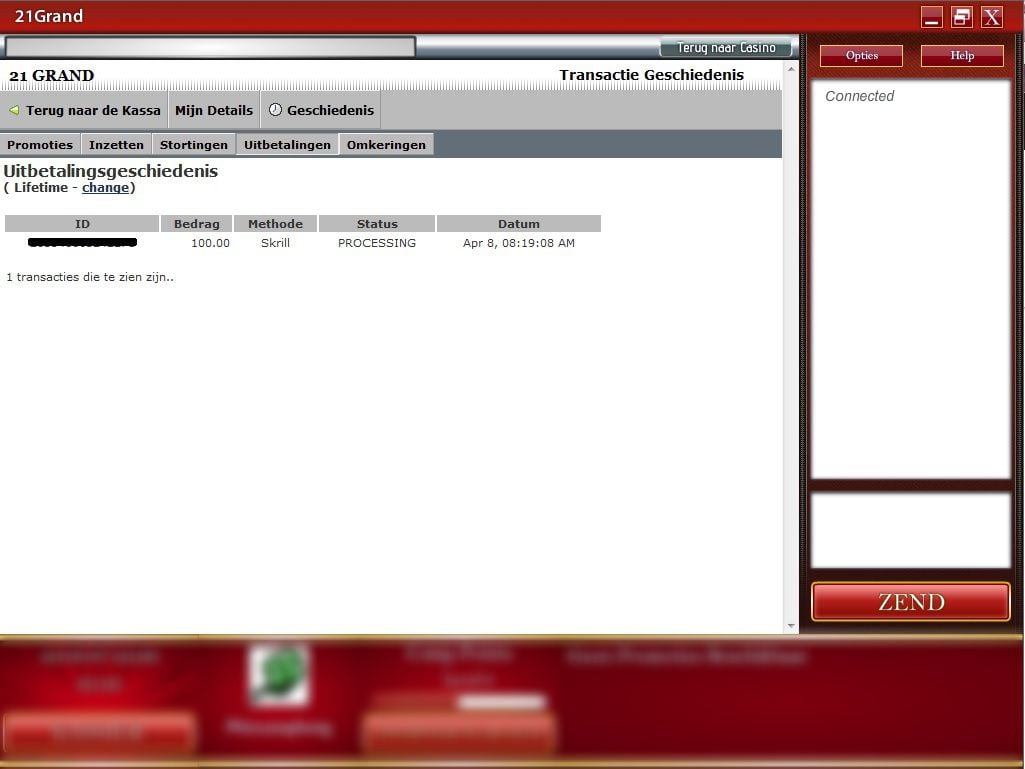Image resolution: width=1025 pixels, height=769 pixels.
Task: Click into the chat message input box
Action: click(911, 530)
